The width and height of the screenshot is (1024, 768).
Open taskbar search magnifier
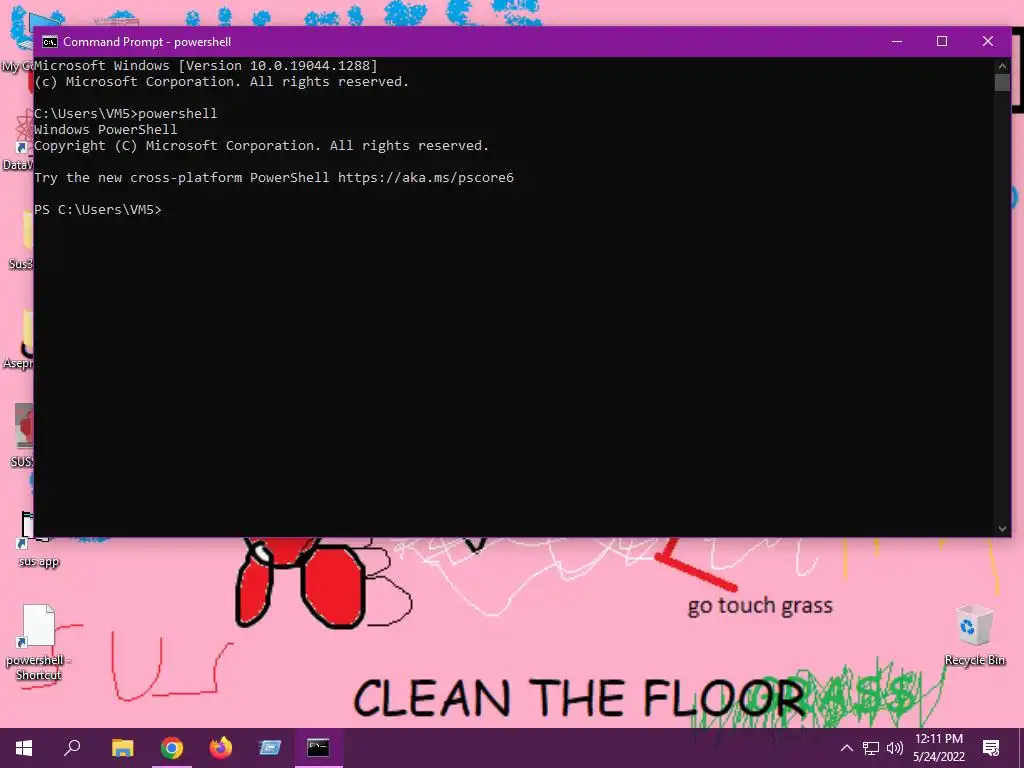coord(72,748)
